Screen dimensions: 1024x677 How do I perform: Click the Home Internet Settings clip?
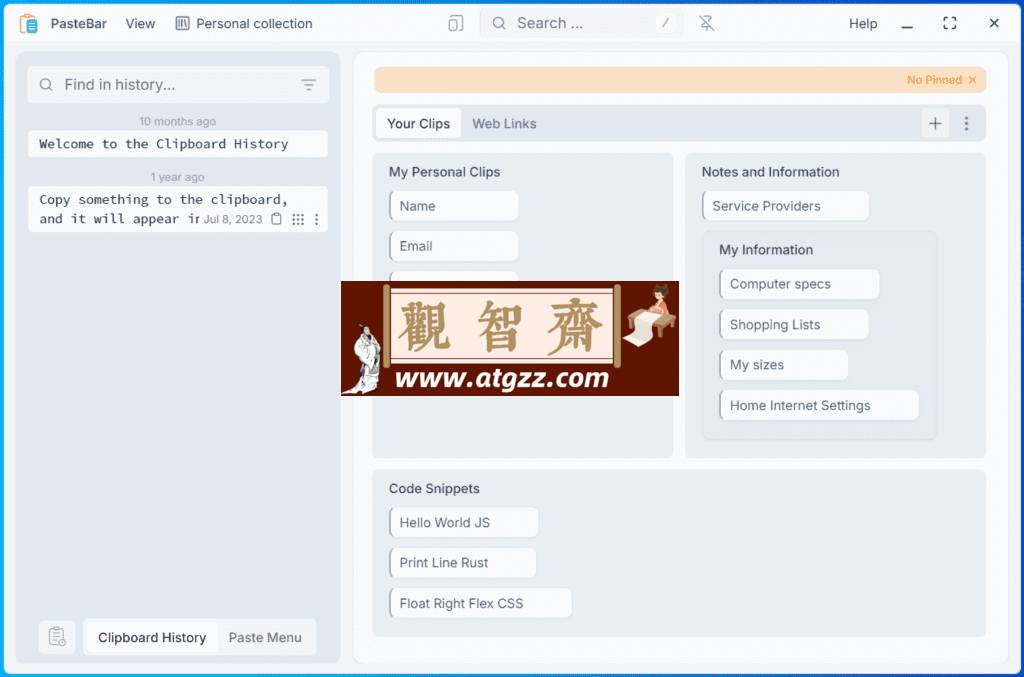819,405
